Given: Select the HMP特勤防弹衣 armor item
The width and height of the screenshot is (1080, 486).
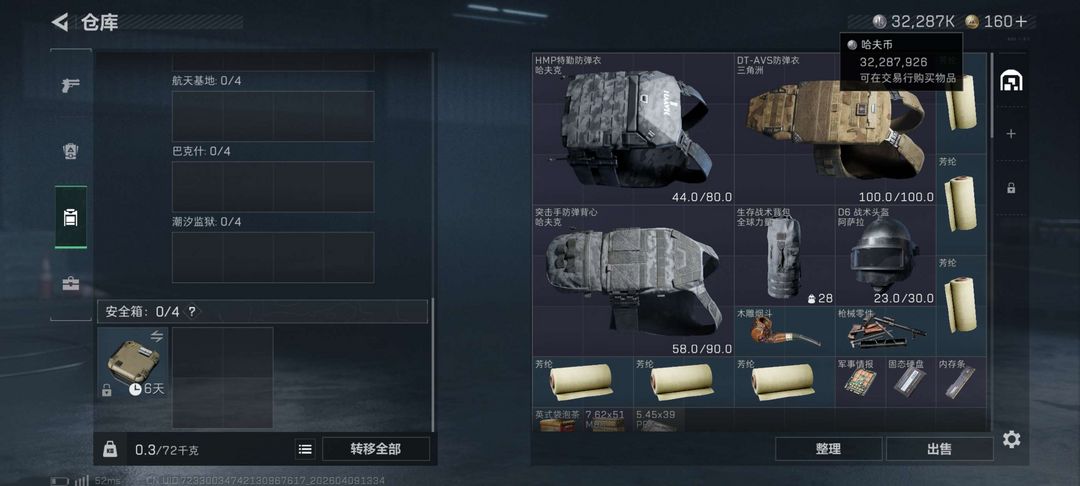Looking at the screenshot, I should [x=633, y=129].
